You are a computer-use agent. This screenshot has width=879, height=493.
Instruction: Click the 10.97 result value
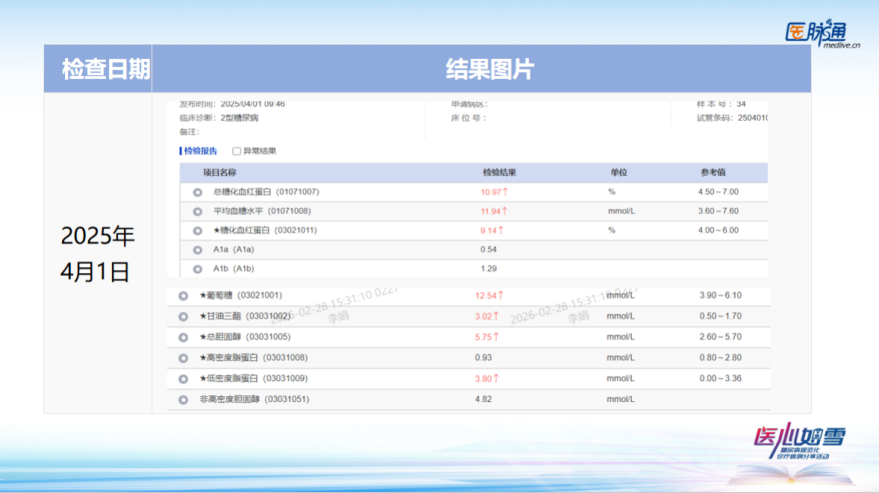[x=493, y=192]
